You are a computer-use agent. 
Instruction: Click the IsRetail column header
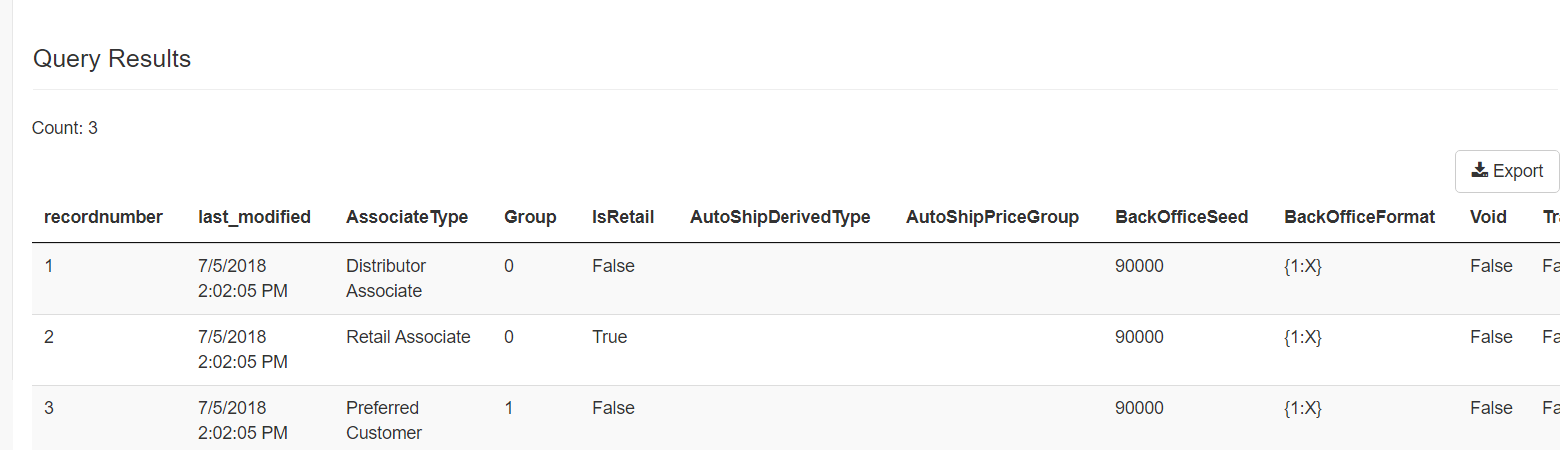(x=623, y=217)
